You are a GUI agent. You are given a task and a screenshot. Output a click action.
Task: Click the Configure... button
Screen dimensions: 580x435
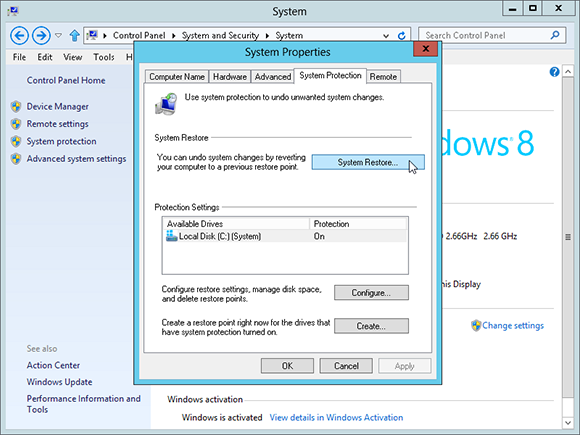click(371, 293)
